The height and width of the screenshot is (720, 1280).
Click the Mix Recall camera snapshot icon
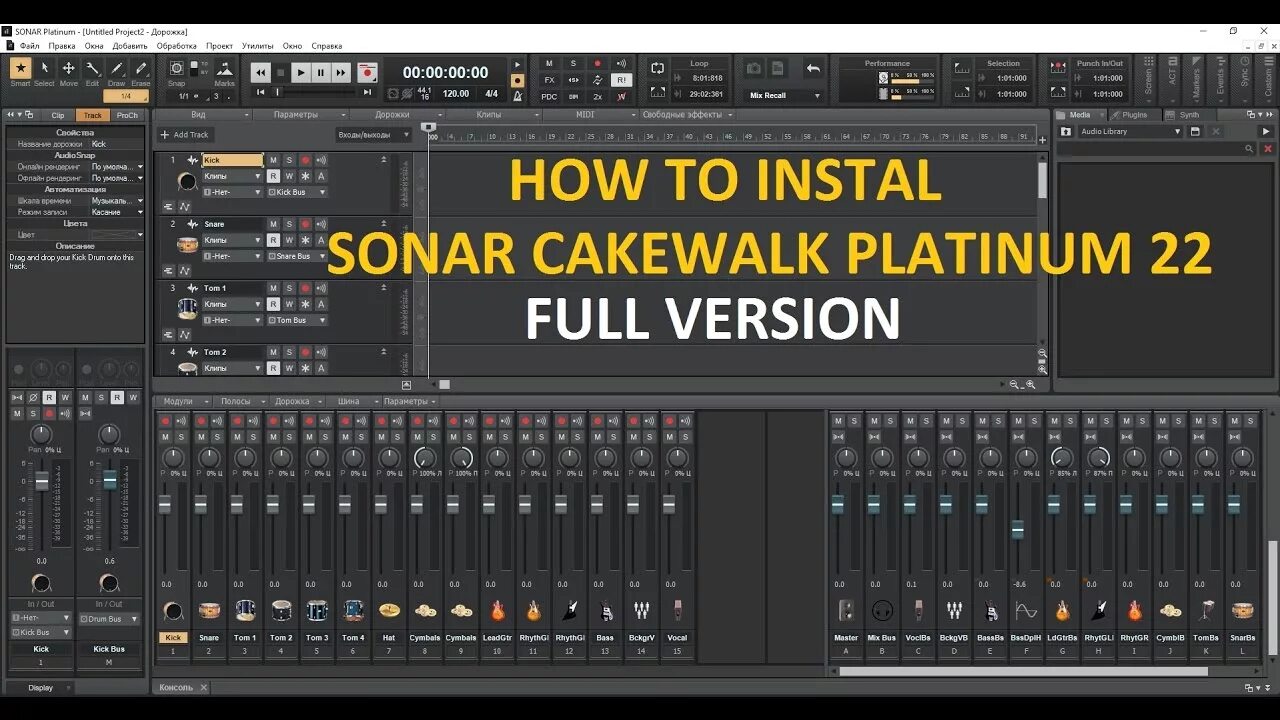(x=754, y=68)
